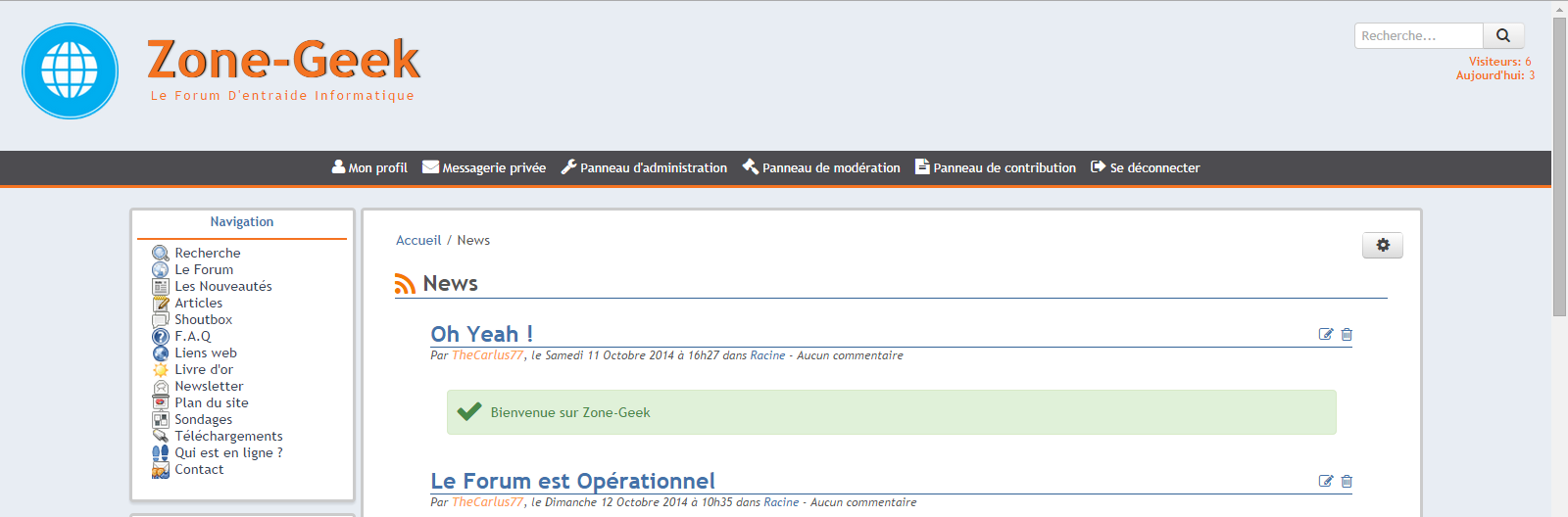Open Téléchargements in the navigation
The height and width of the screenshot is (517, 1568).
(x=228, y=437)
